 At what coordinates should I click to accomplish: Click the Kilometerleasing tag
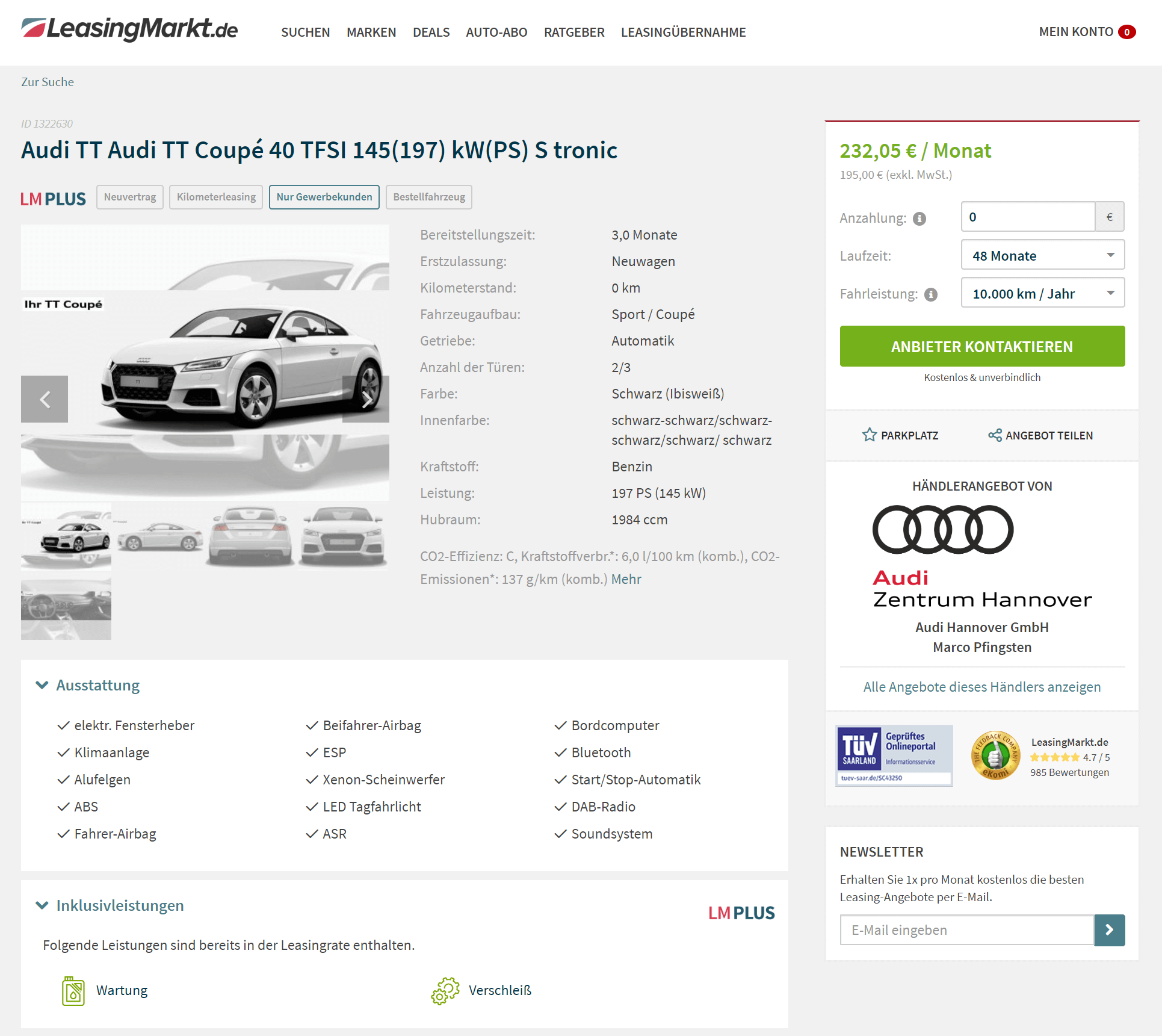click(216, 197)
